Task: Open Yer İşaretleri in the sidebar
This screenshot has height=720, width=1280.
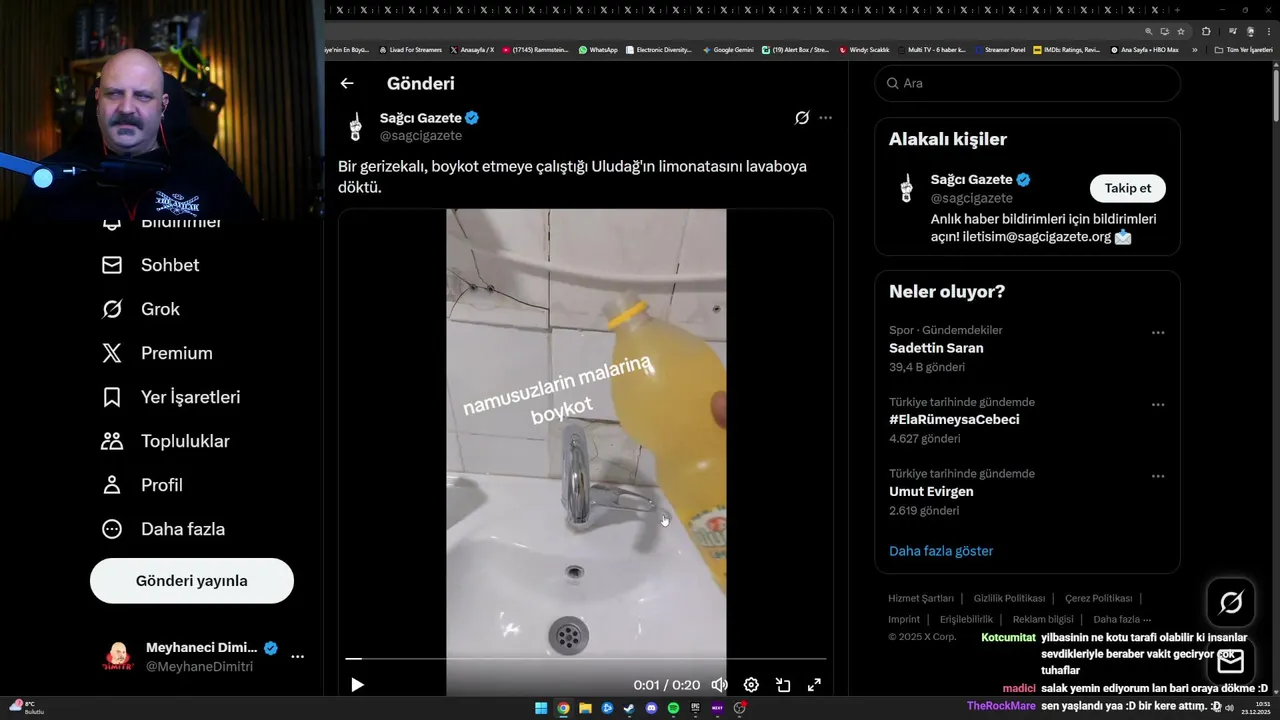Action: [x=171, y=397]
